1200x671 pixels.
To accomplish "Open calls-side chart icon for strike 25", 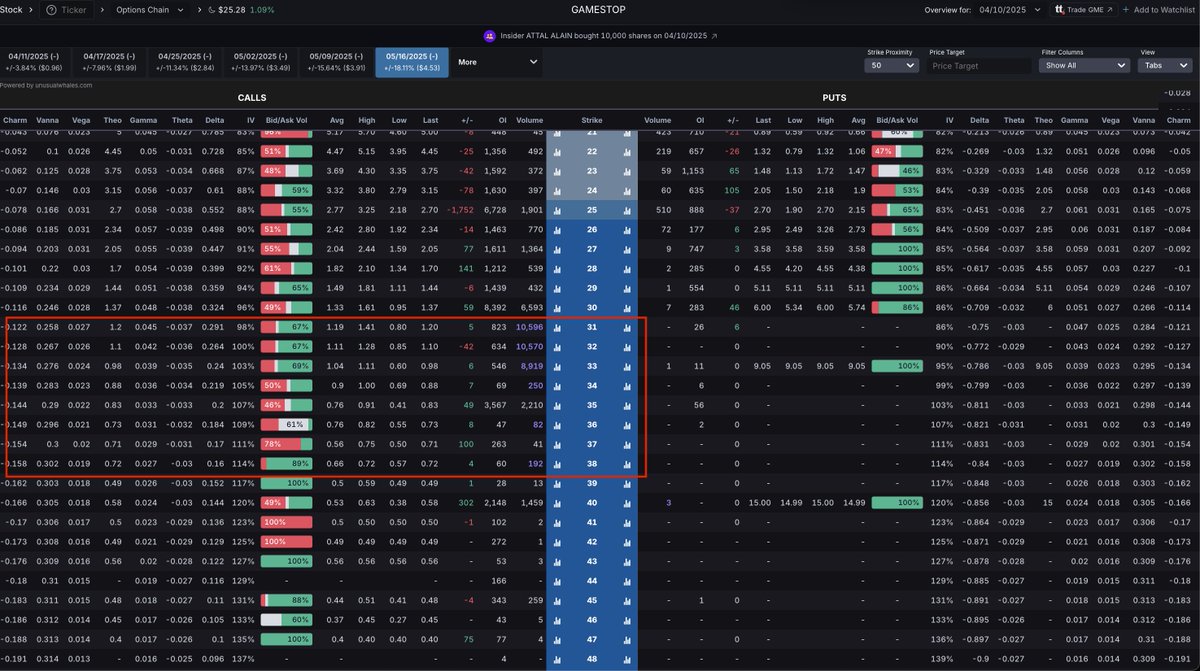I will tap(557, 210).
